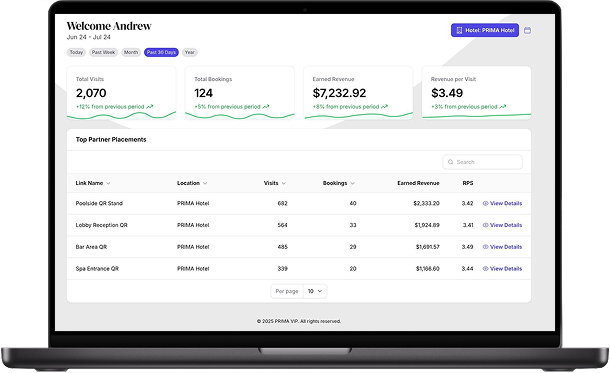Click into the Search placements field
Screen dimensions: 610x373
pyautogui.click(x=482, y=162)
